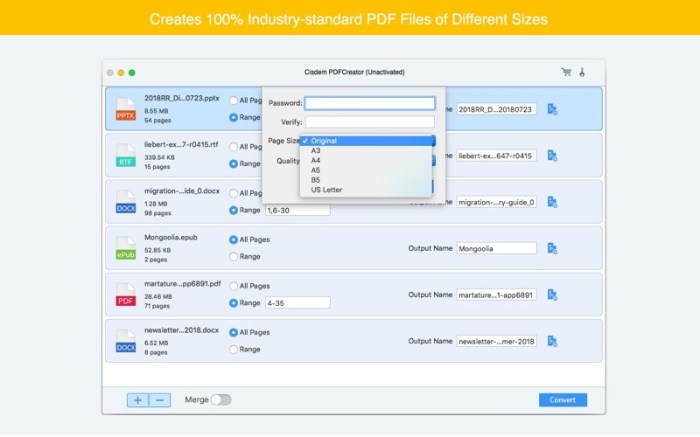Select All Pages for the newsletter docx file
The image size is (700, 437).
pyautogui.click(x=233, y=333)
